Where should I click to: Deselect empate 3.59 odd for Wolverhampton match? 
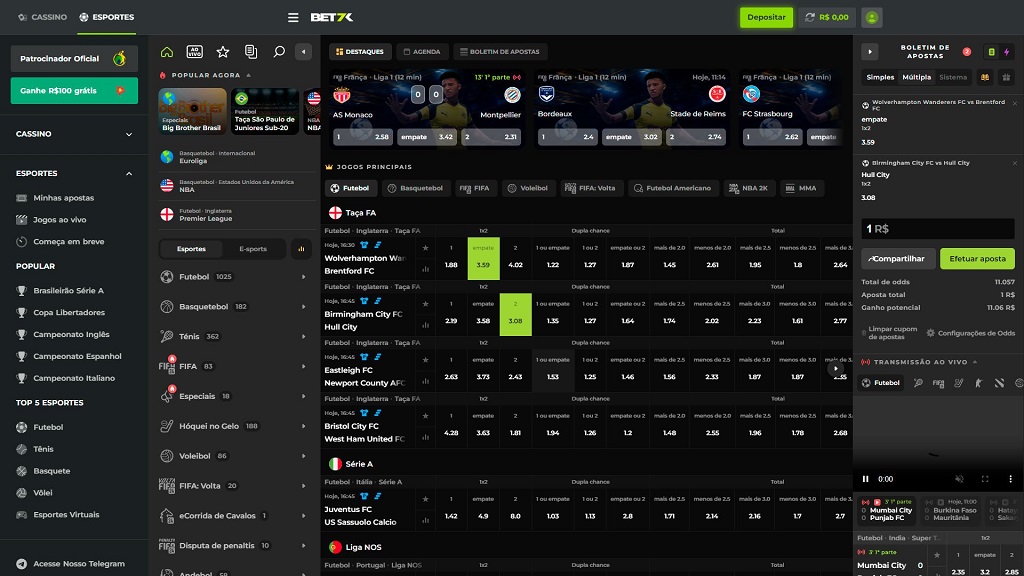[x=483, y=259]
